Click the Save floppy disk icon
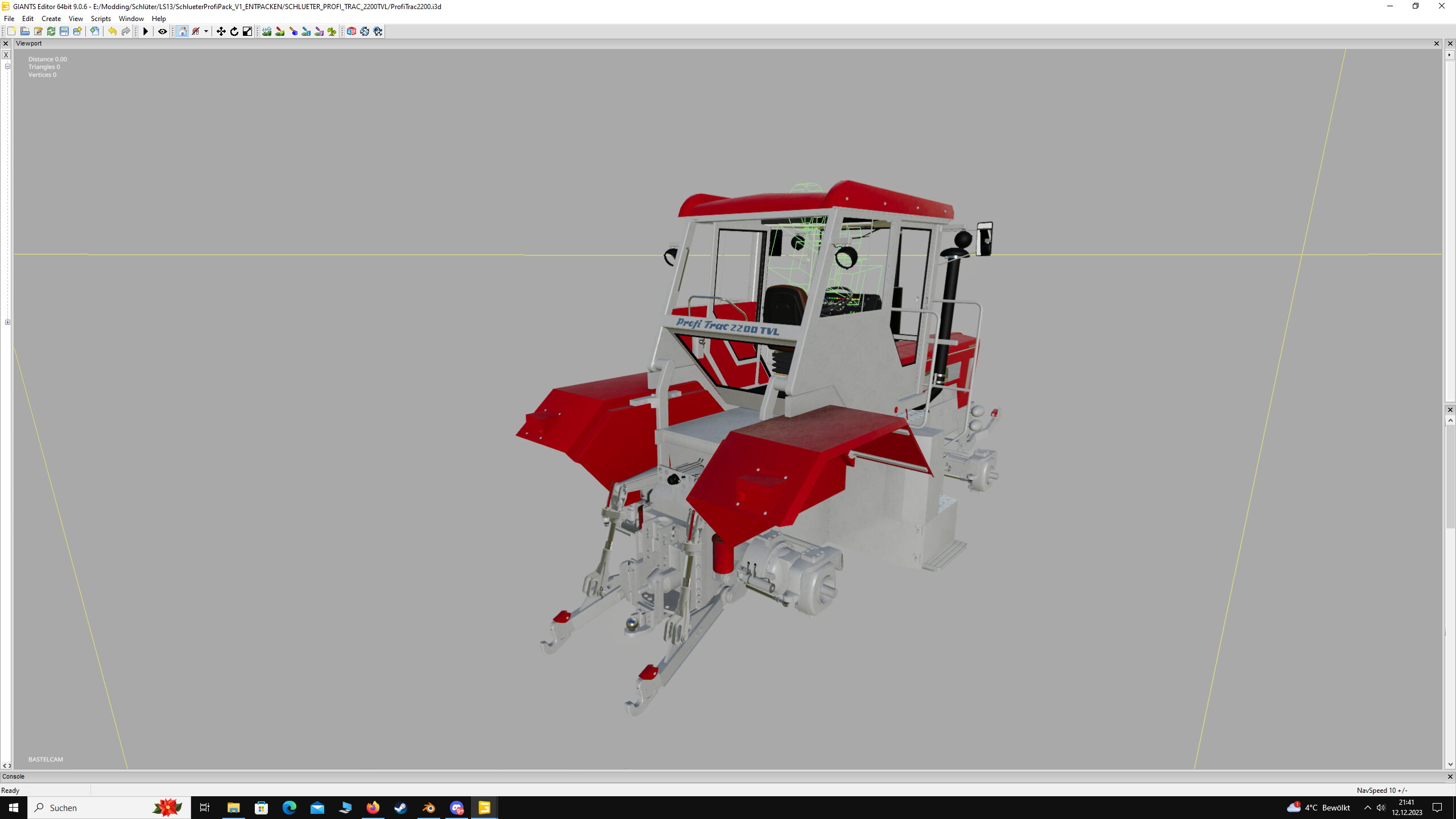 pos(64,31)
